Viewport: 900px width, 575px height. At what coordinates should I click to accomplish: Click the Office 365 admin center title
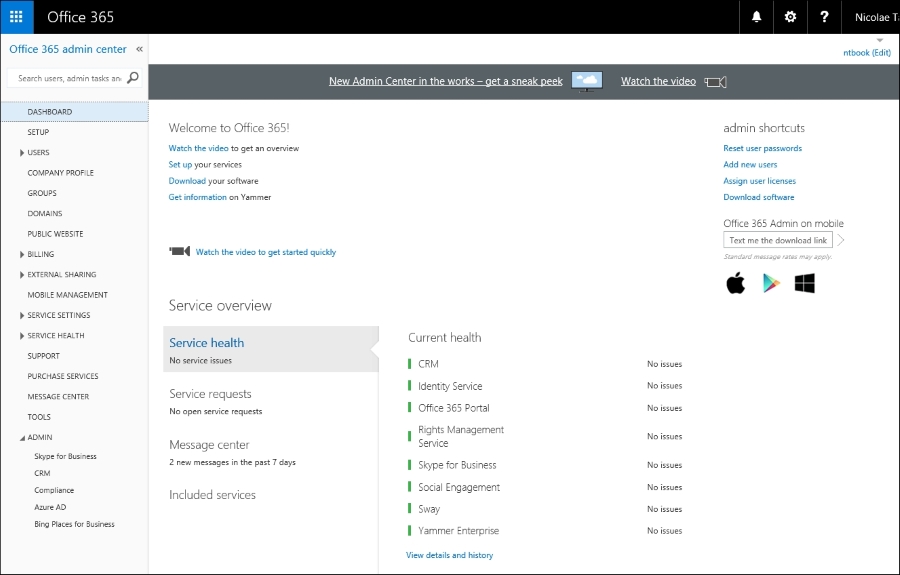coord(68,49)
